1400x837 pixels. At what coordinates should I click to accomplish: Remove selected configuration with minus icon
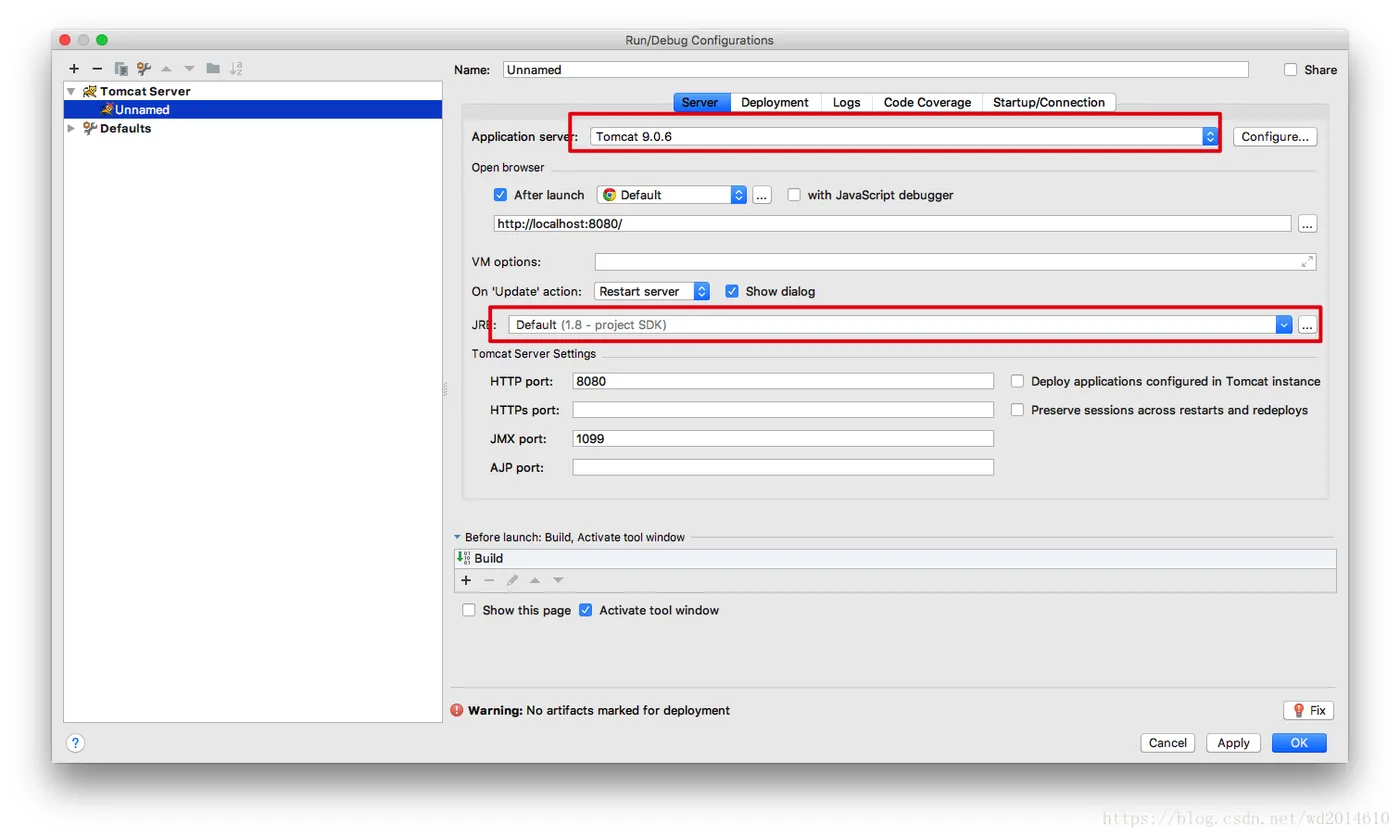[97, 69]
